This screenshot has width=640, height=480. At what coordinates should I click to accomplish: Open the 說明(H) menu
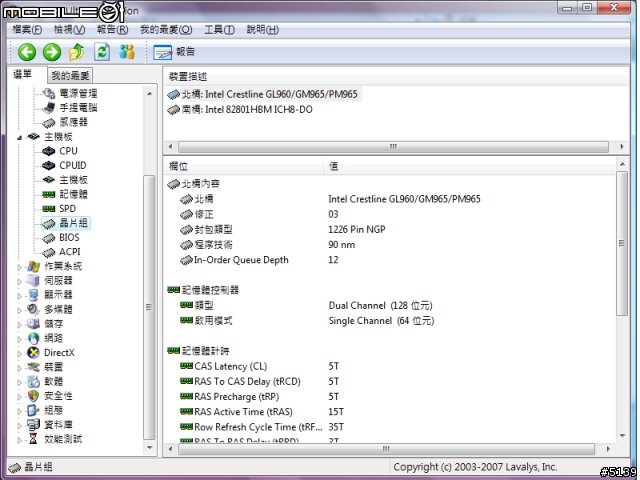[262, 30]
